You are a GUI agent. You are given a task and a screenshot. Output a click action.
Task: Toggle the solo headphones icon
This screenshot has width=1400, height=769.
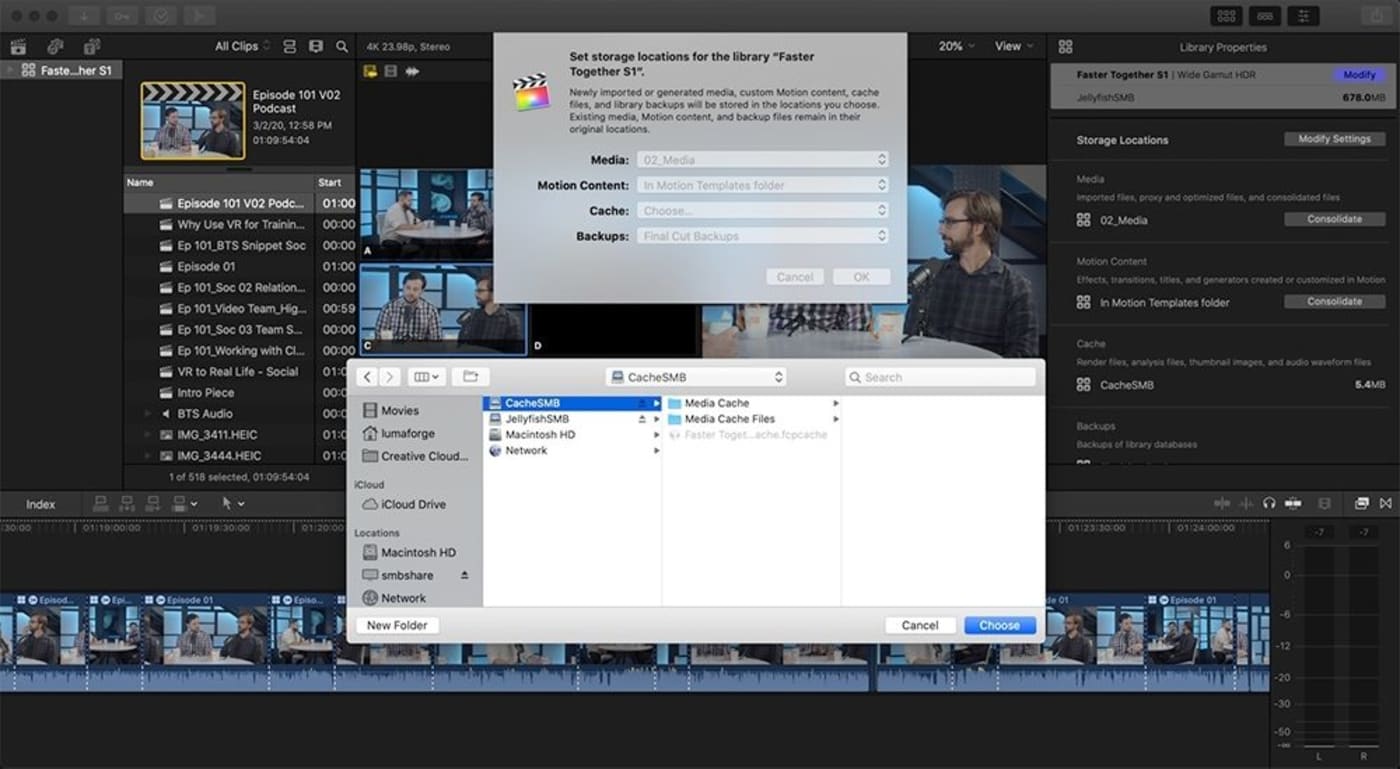pos(1269,504)
